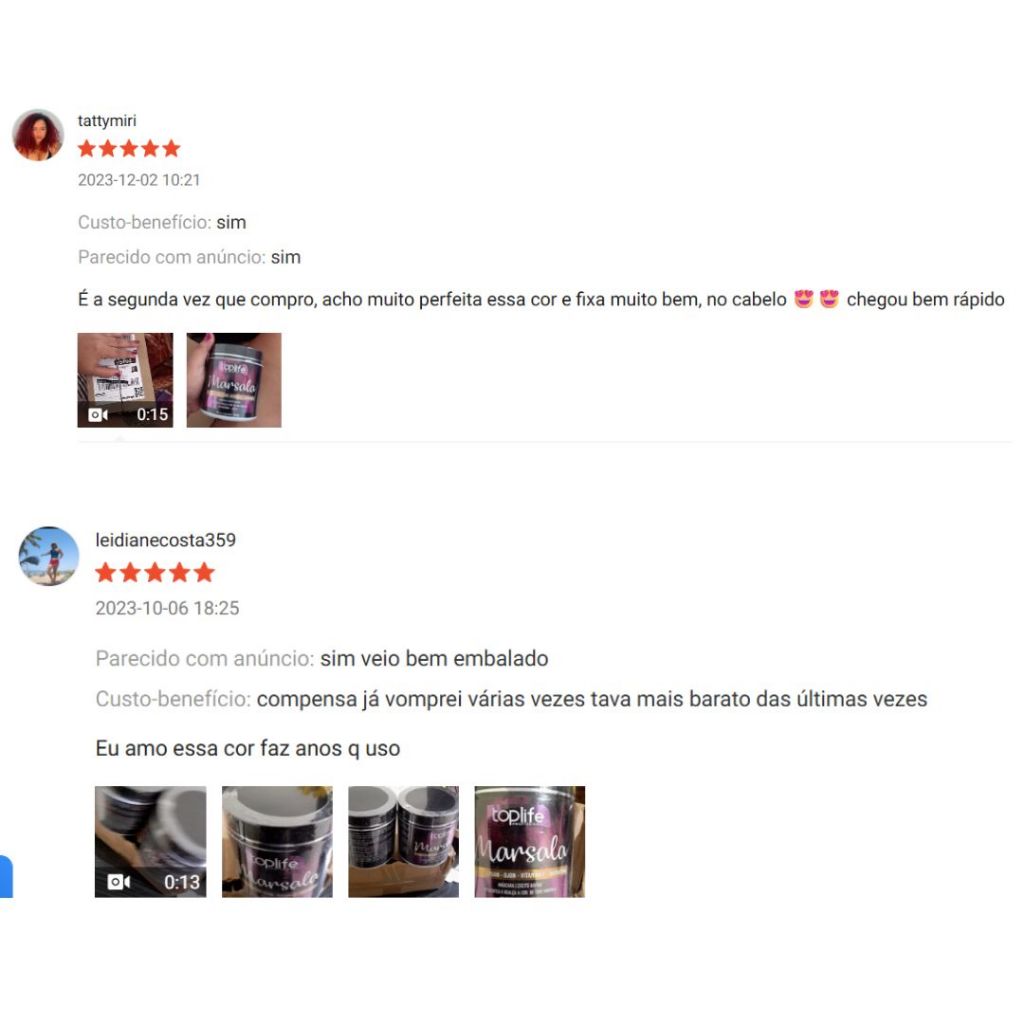This screenshot has width=1024, height=1024.
Task: Open close-up Toplife Marsala label photo
Action: 530,842
